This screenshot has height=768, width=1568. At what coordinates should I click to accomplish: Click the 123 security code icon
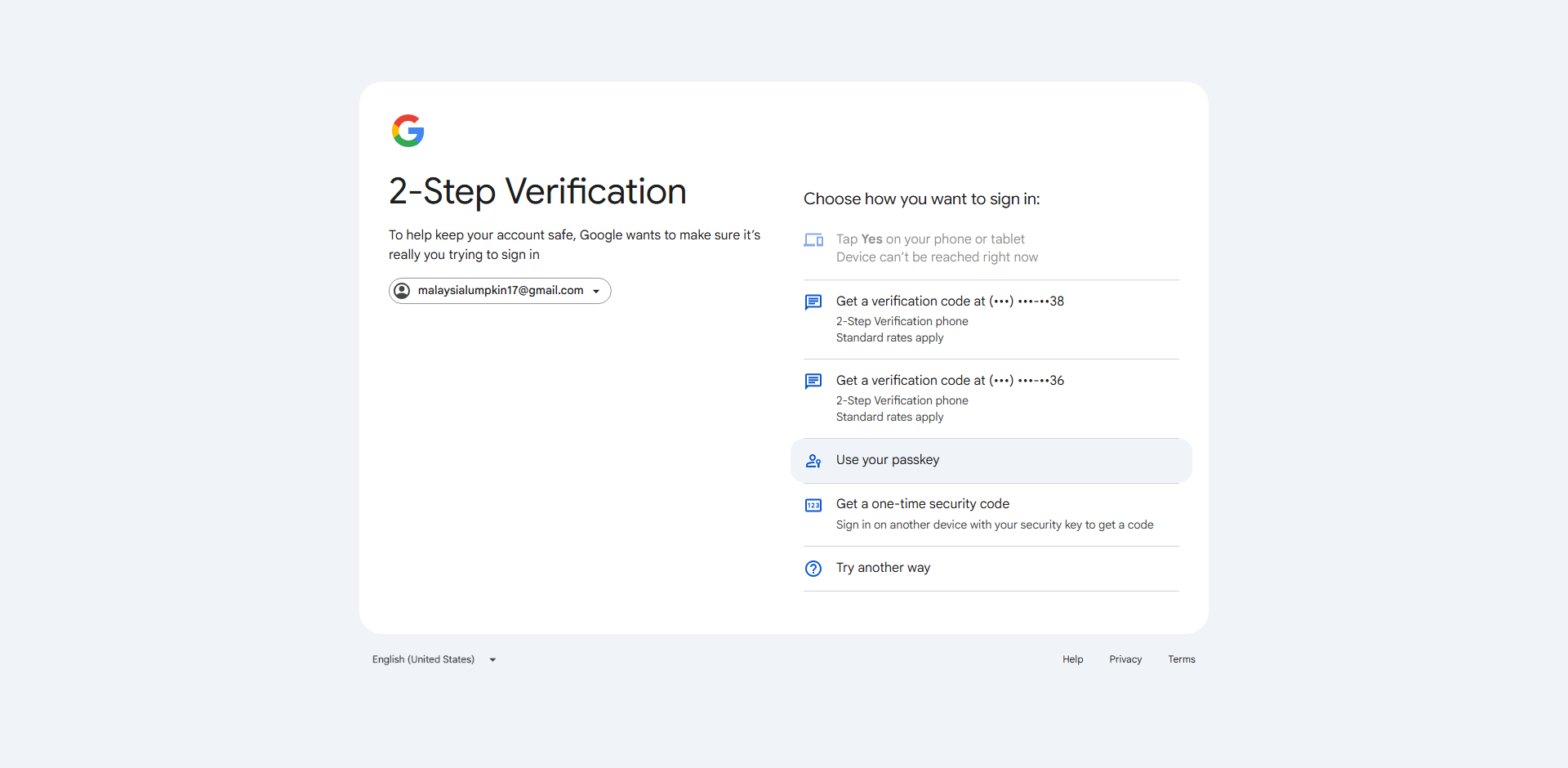[x=813, y=505]
